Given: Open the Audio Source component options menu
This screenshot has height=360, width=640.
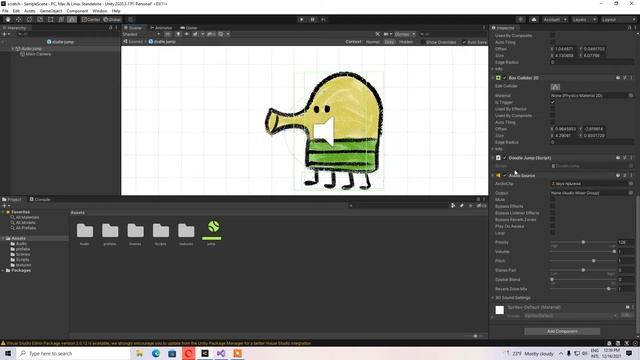Looking at the screenshot, I should [x=631, y=176].
